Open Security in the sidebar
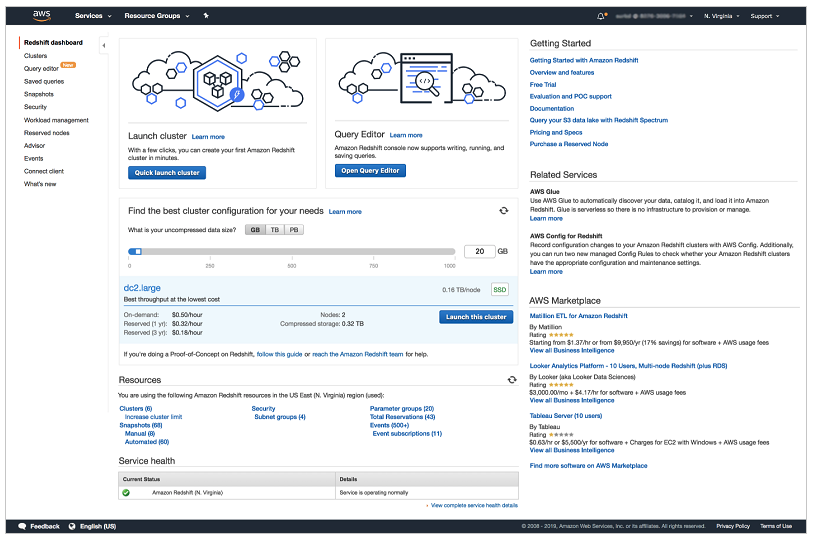813x543 pixels. click(x=35, y=107)
